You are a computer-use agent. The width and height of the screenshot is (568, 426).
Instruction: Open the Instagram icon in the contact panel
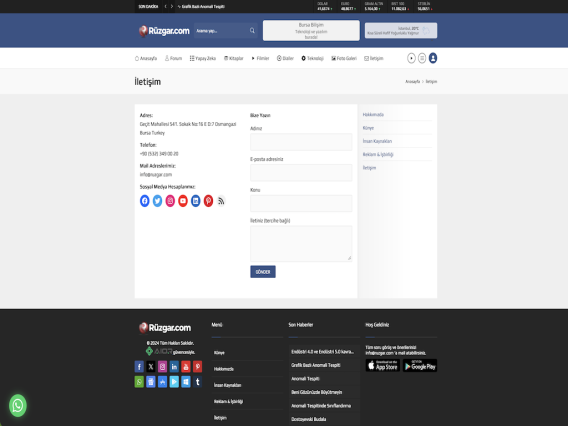(170, 201)
